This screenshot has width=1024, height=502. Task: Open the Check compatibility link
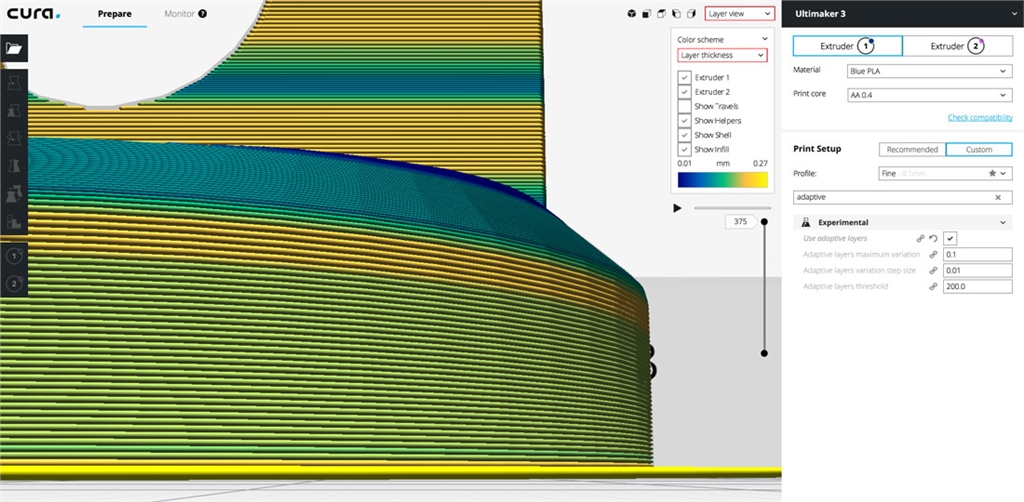[x=979, y=118]
